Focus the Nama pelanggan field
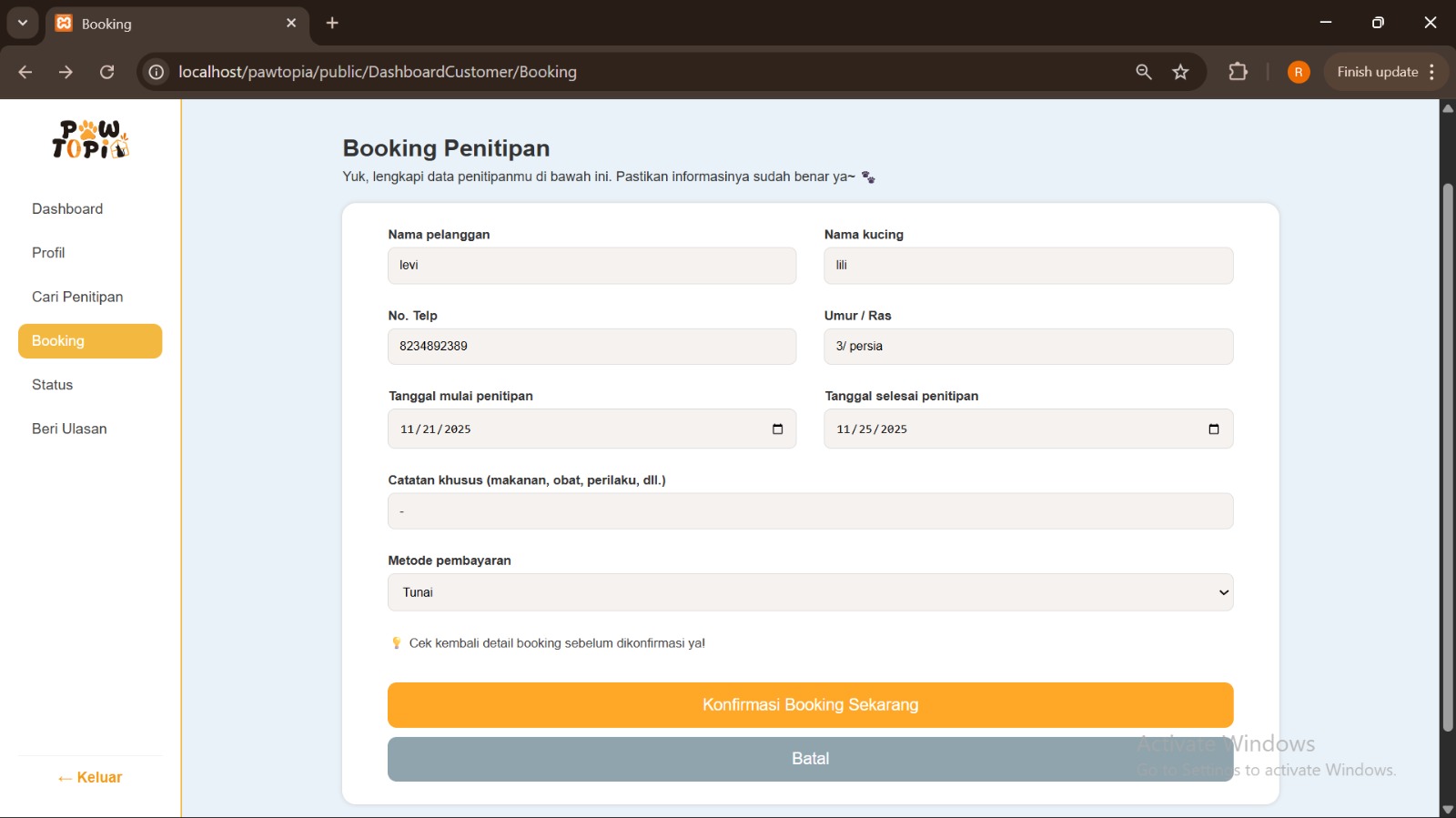 coord(591,266)
